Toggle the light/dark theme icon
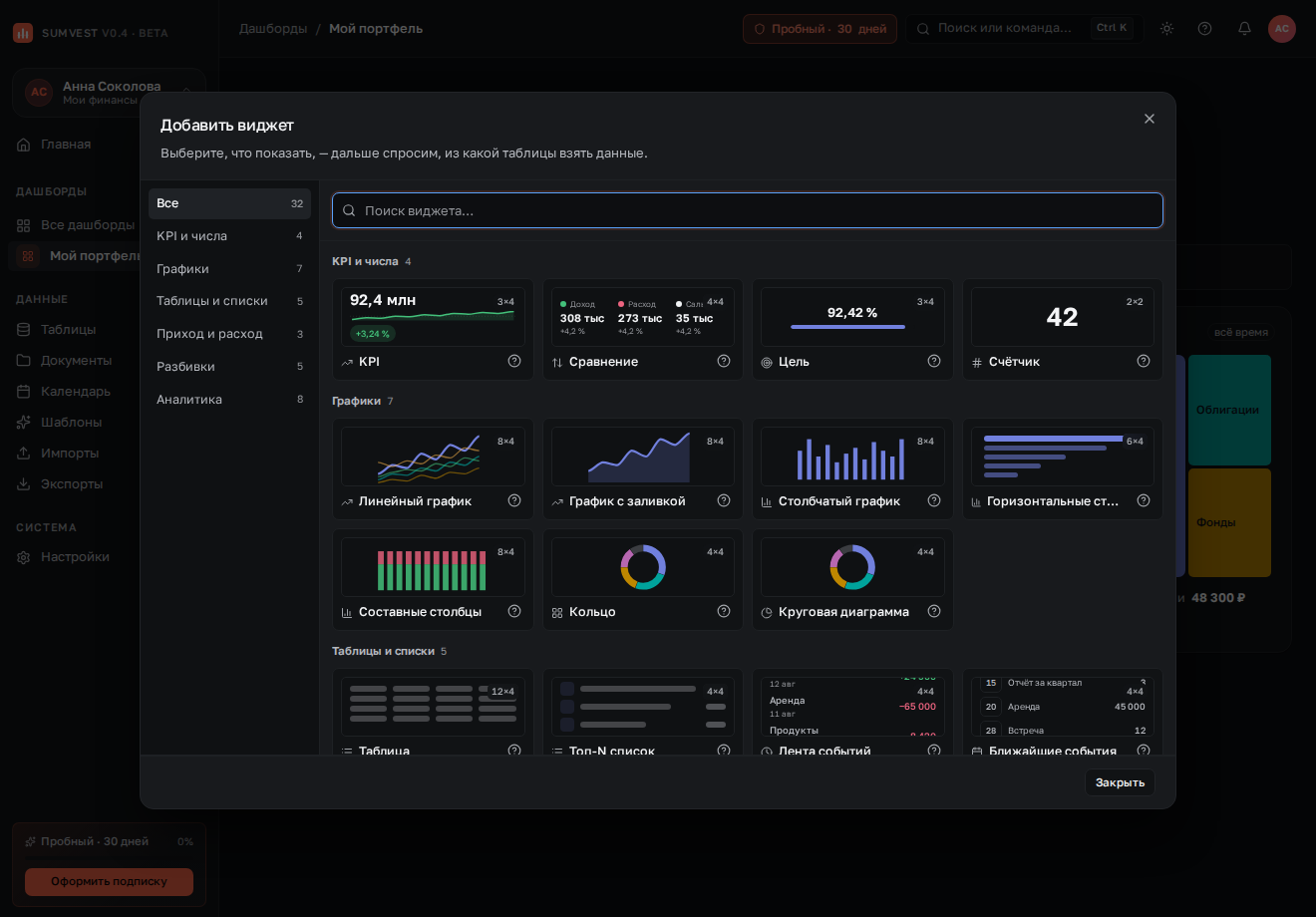1316x917 pixels. pyautogui.click(x=1166, y=28)
